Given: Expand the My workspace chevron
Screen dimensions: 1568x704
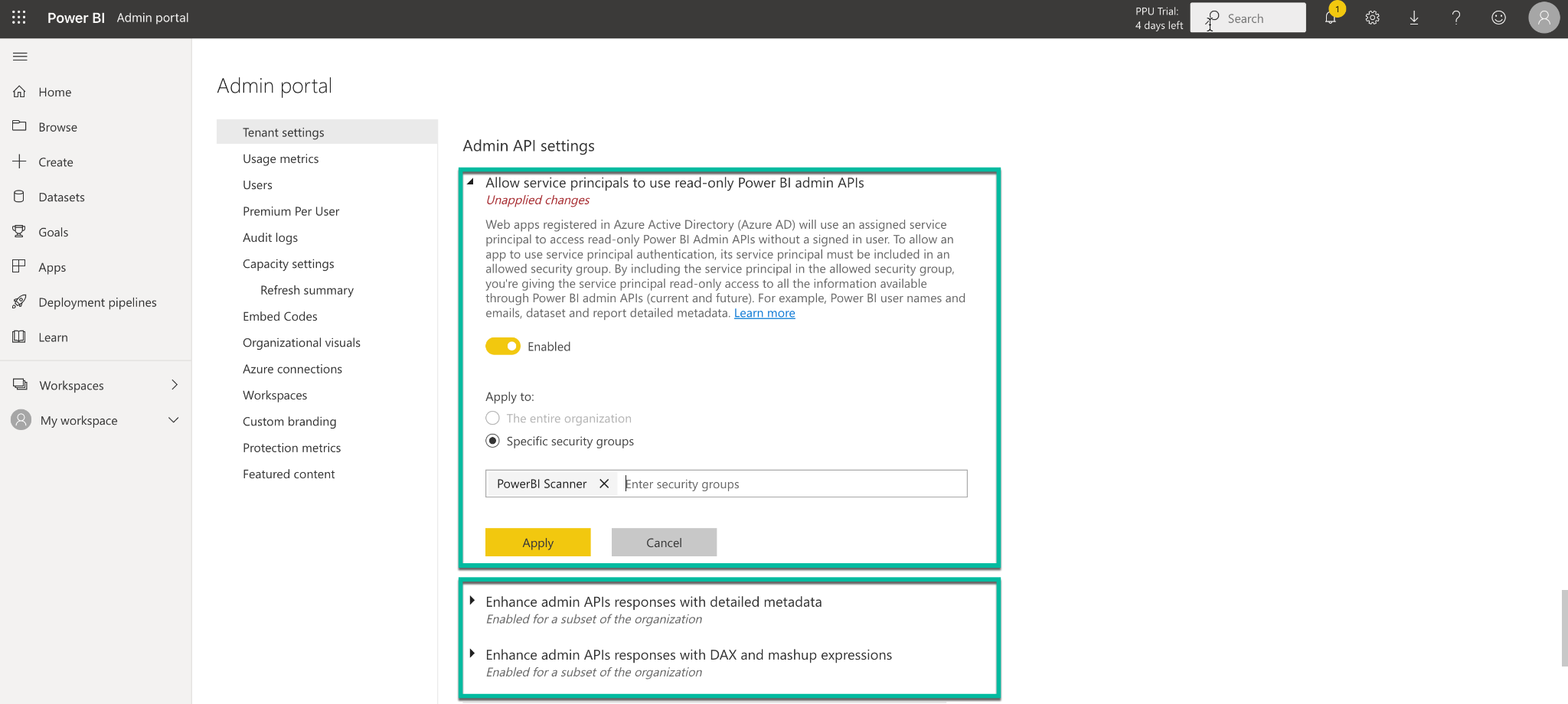Looking at the screenshot, I should tap(174, 420).
